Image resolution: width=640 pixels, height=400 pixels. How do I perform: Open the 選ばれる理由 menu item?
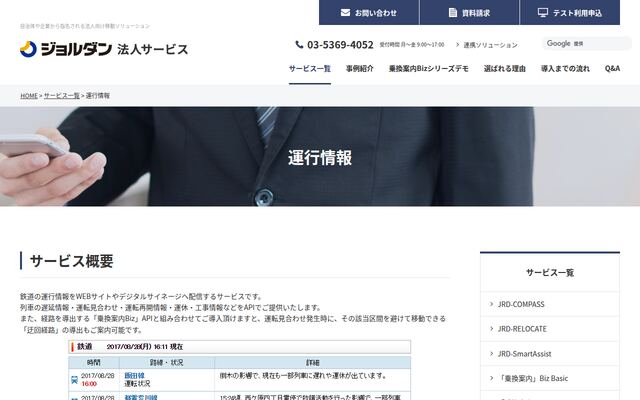pos(505,69)
